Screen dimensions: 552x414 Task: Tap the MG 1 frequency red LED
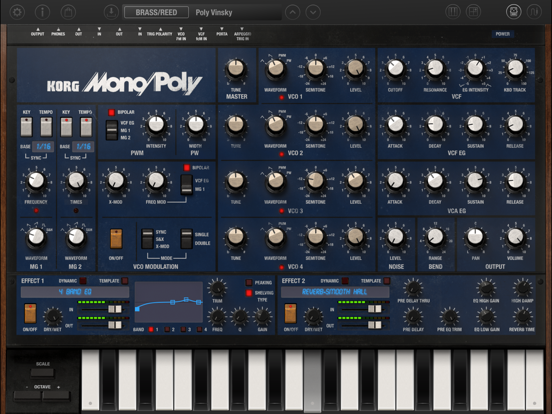[36, 211]
